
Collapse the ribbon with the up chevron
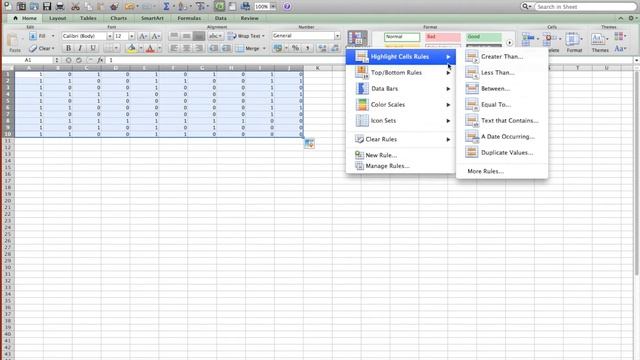pyautogui.click(x=620, y=18)
